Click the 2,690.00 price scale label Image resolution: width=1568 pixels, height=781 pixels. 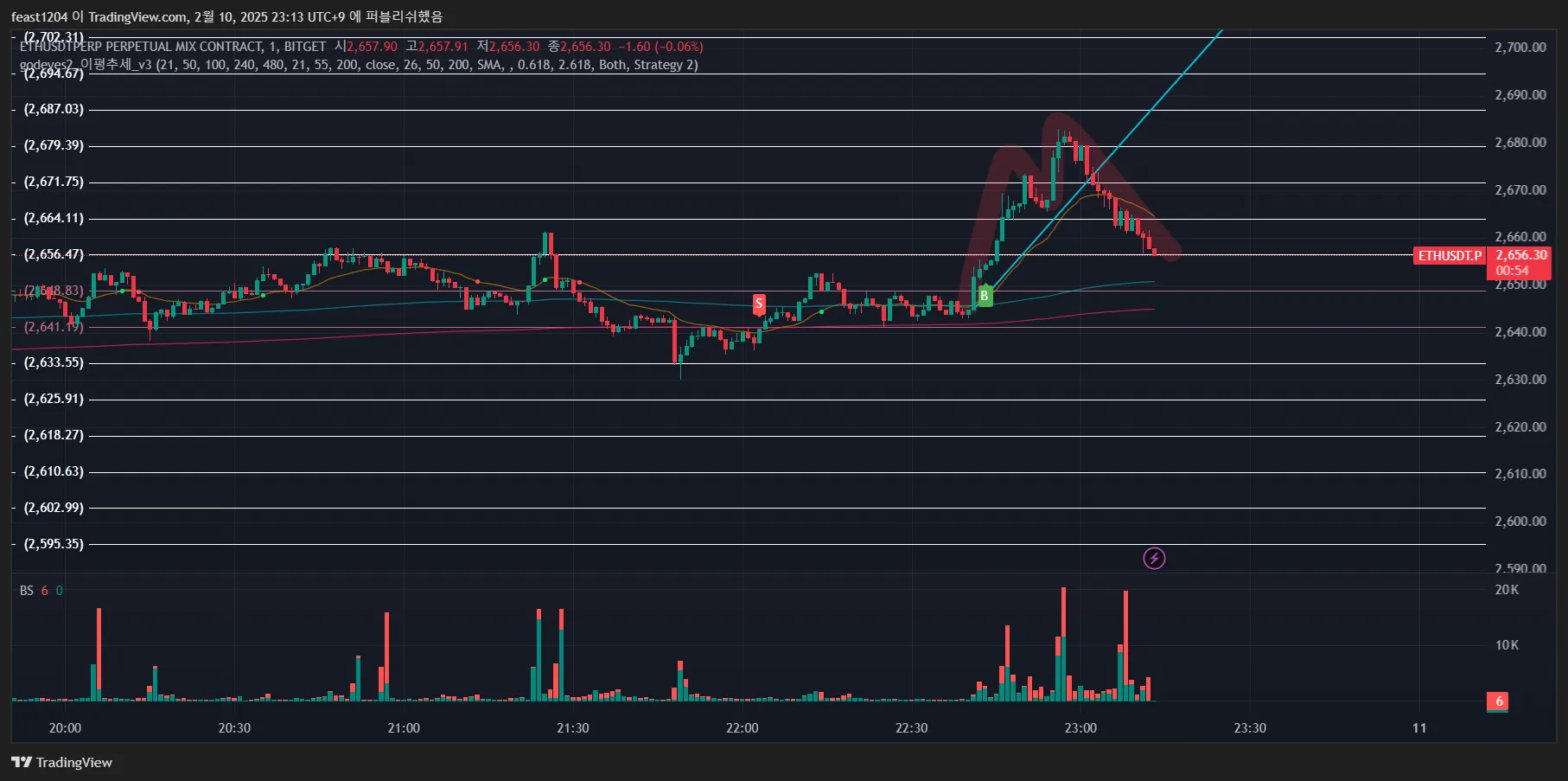(1520, 95)
